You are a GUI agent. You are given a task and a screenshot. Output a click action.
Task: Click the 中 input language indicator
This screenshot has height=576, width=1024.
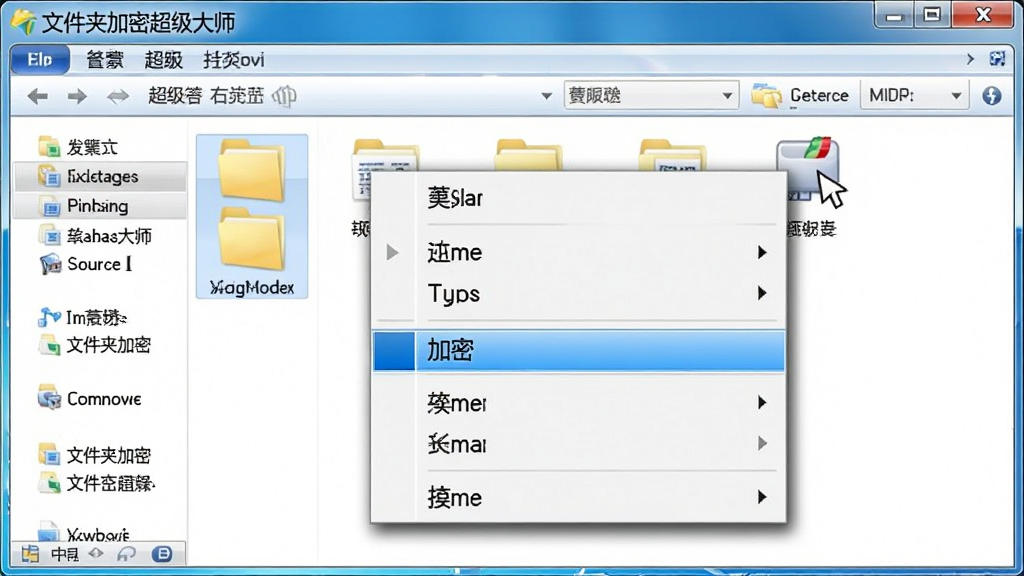tap(64, 554)
